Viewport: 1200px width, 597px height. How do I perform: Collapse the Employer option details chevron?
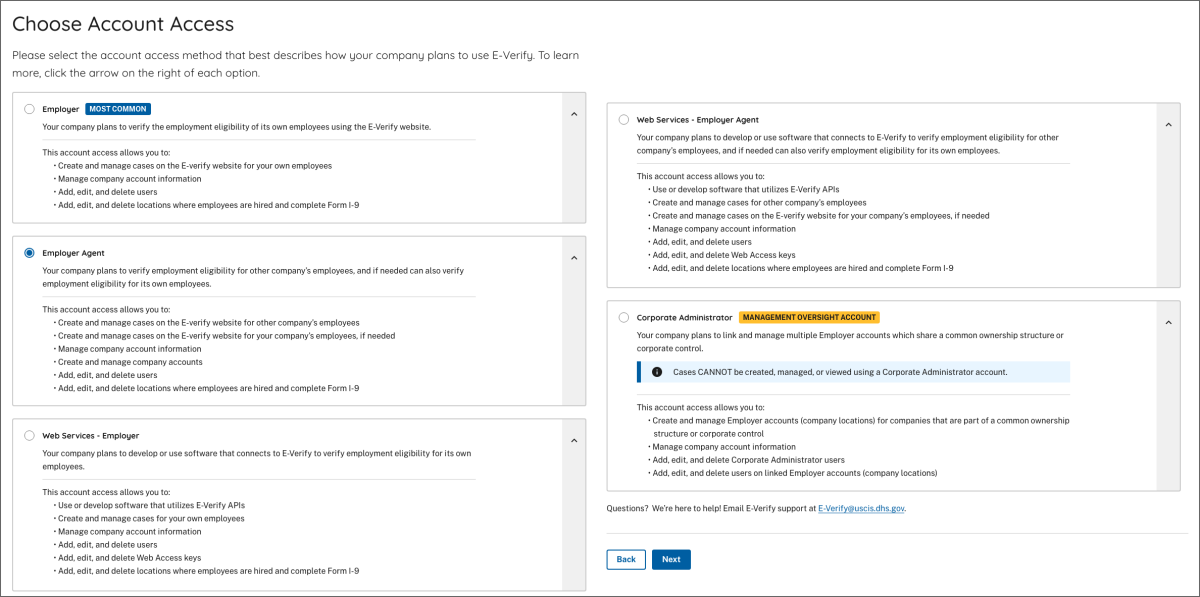(x=574, y=114)
